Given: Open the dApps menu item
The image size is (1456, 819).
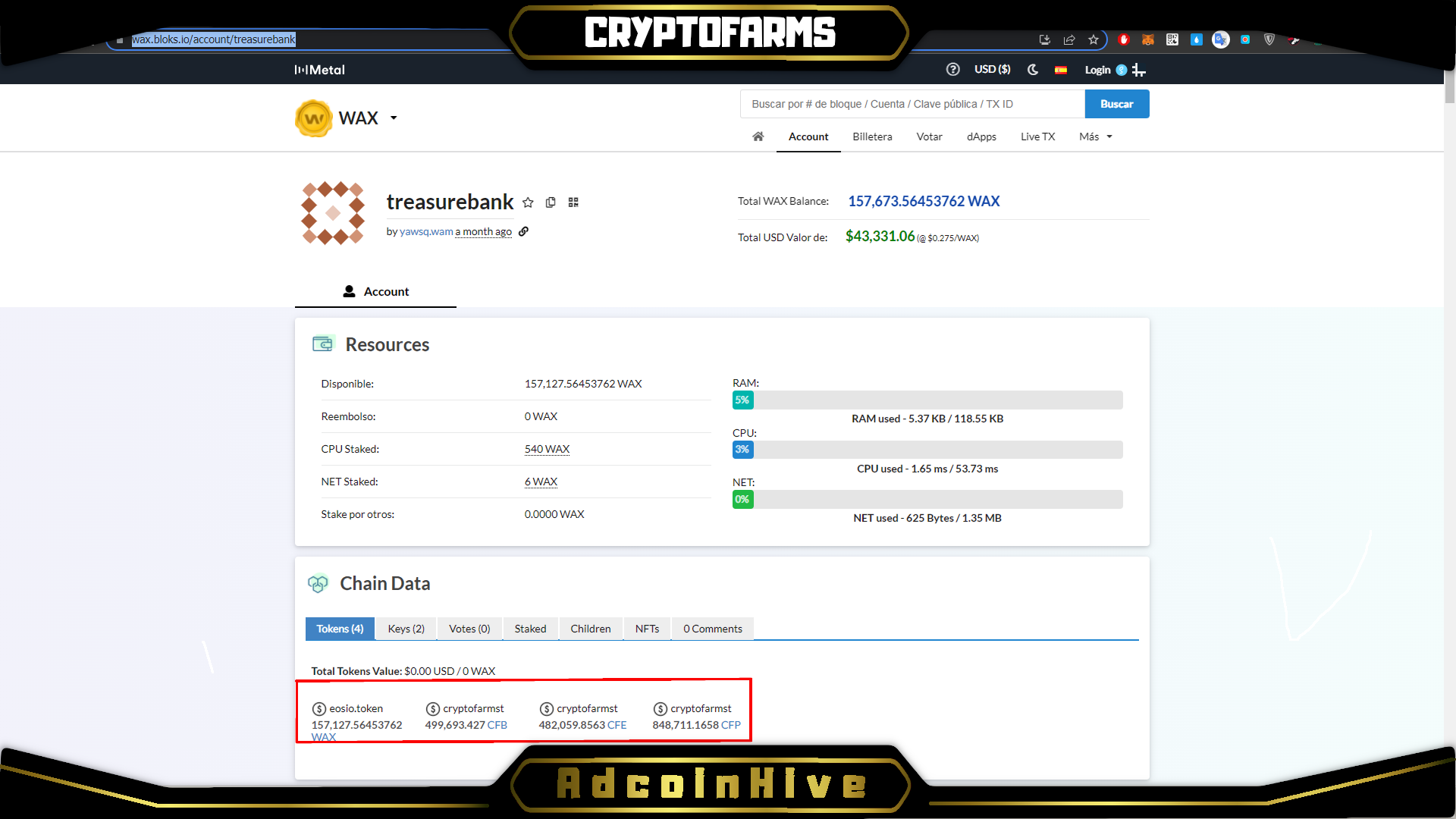Looking at the screenshot, I should [981, 136].
